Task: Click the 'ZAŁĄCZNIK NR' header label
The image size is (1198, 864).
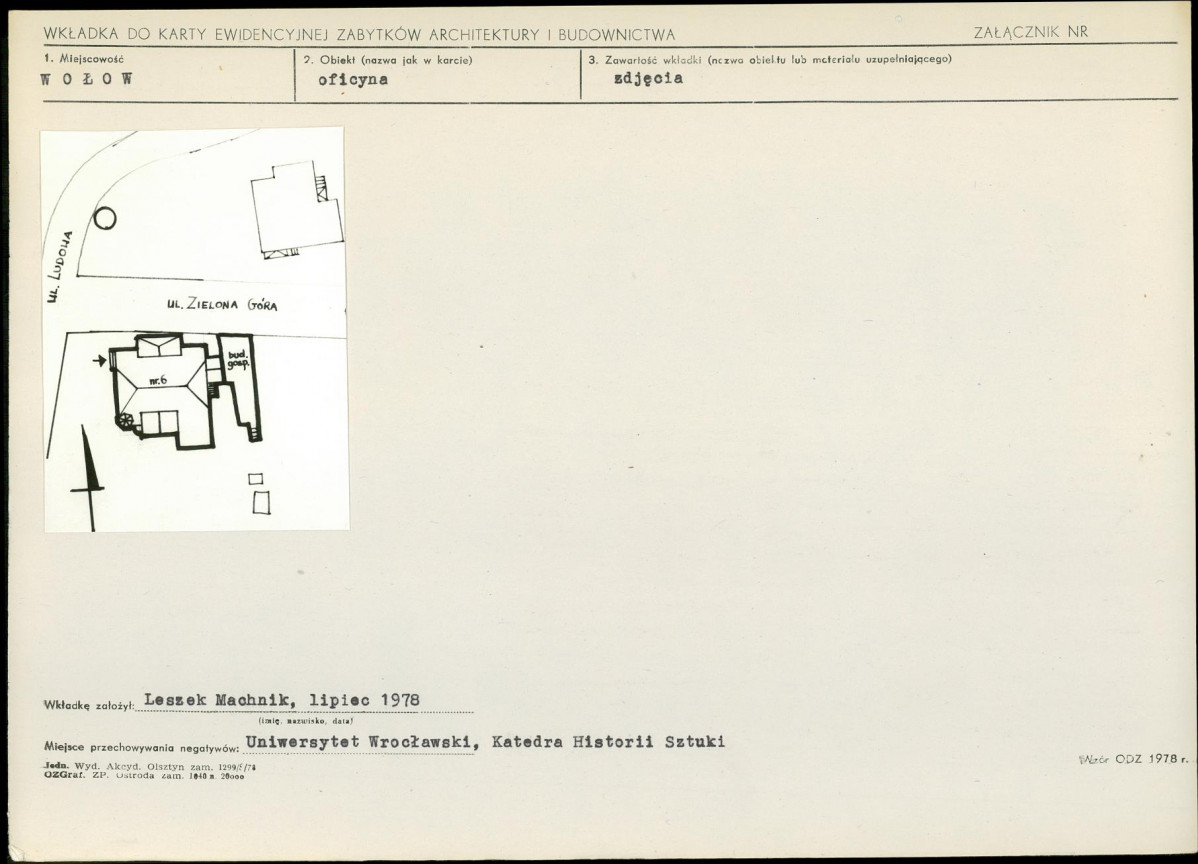Action: pyautogui.click(x=1031, y=32)
